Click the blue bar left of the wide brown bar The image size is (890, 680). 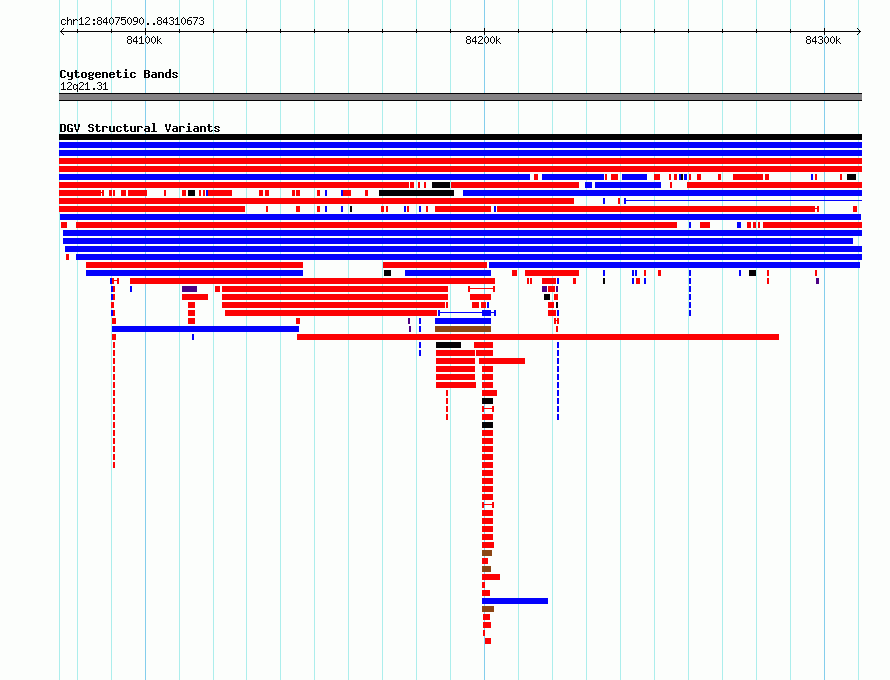point(205,329)
